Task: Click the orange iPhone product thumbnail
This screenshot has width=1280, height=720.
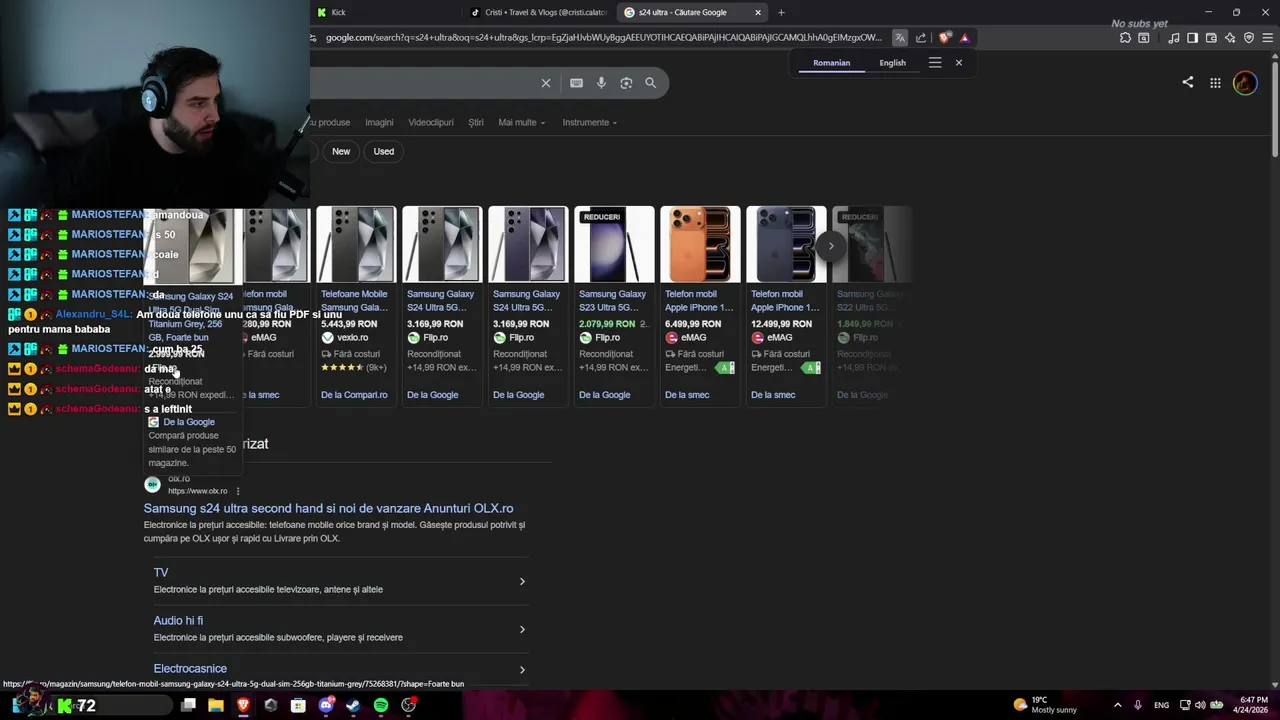Action: tap(700, 245)
